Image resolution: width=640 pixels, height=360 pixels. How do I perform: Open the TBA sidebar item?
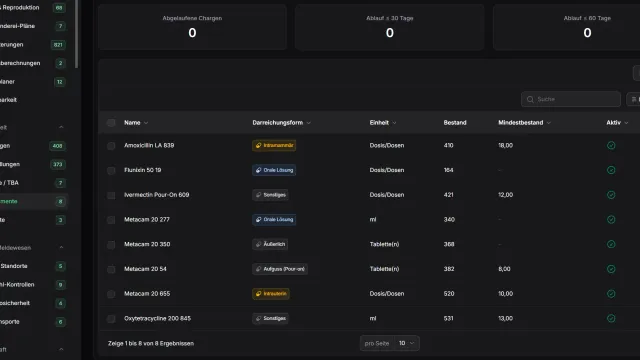33,183
